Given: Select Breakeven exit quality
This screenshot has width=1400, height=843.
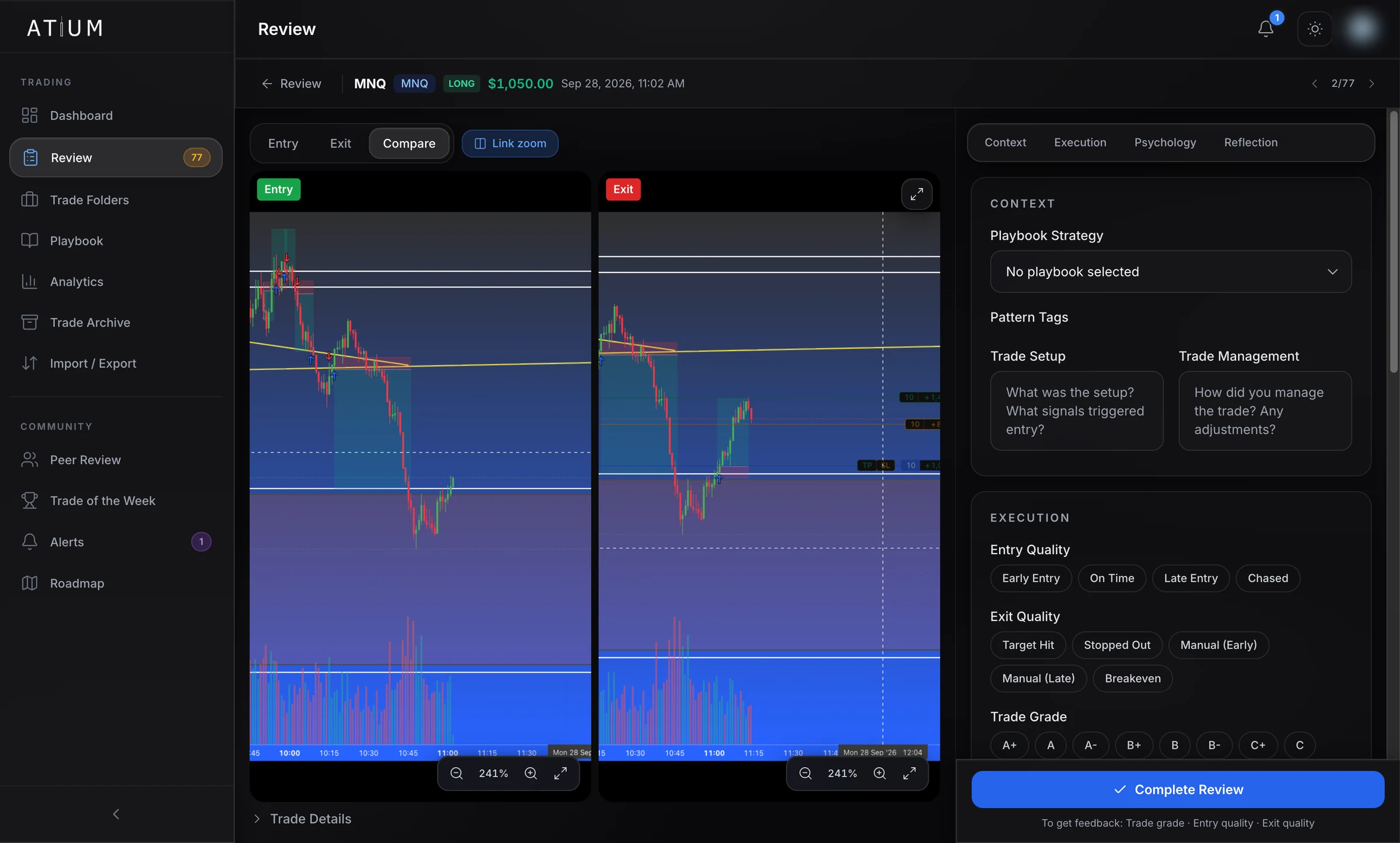Looking at the screenshot, I should pos(1133,678).
